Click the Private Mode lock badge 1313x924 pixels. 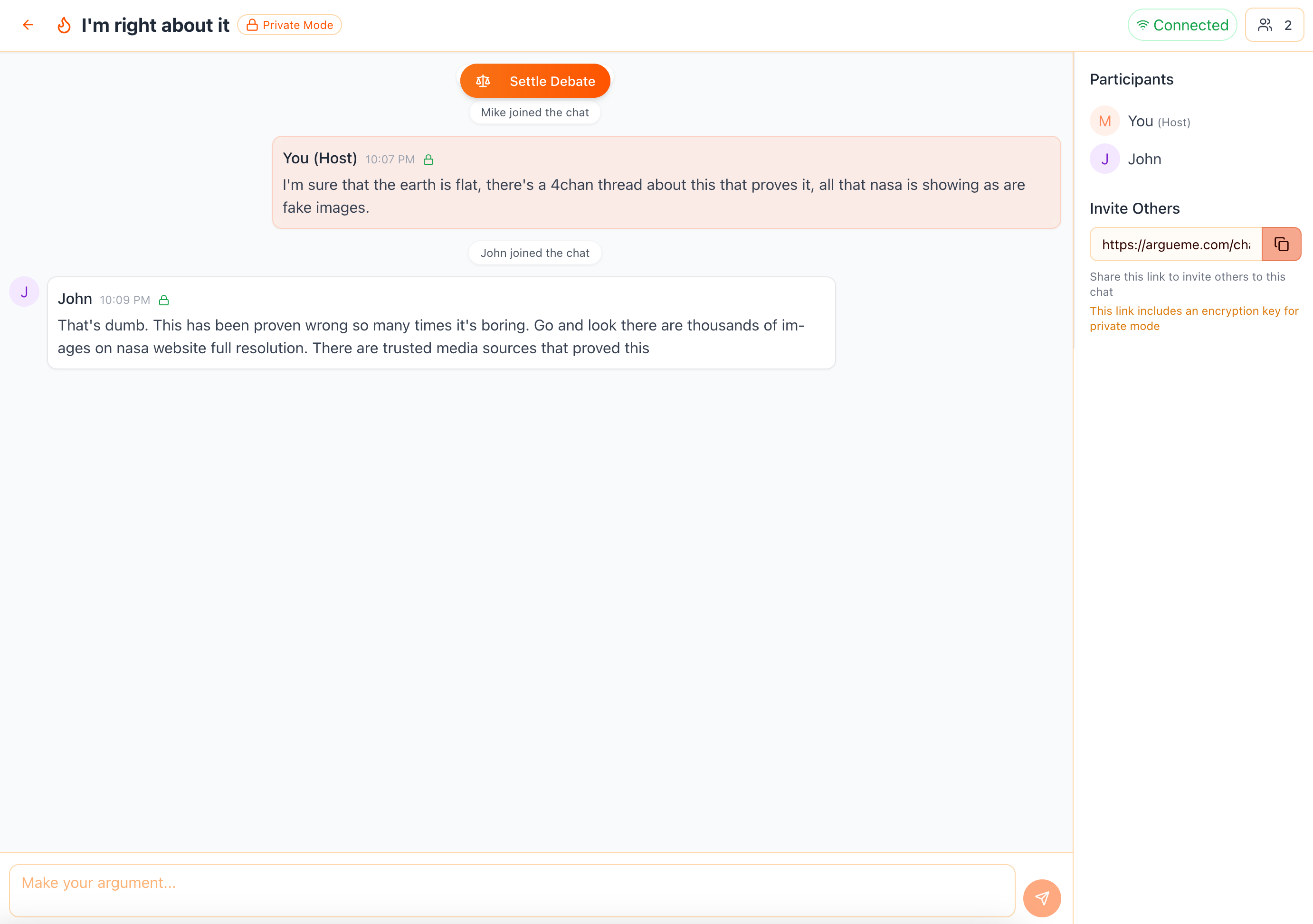point(289,25)
